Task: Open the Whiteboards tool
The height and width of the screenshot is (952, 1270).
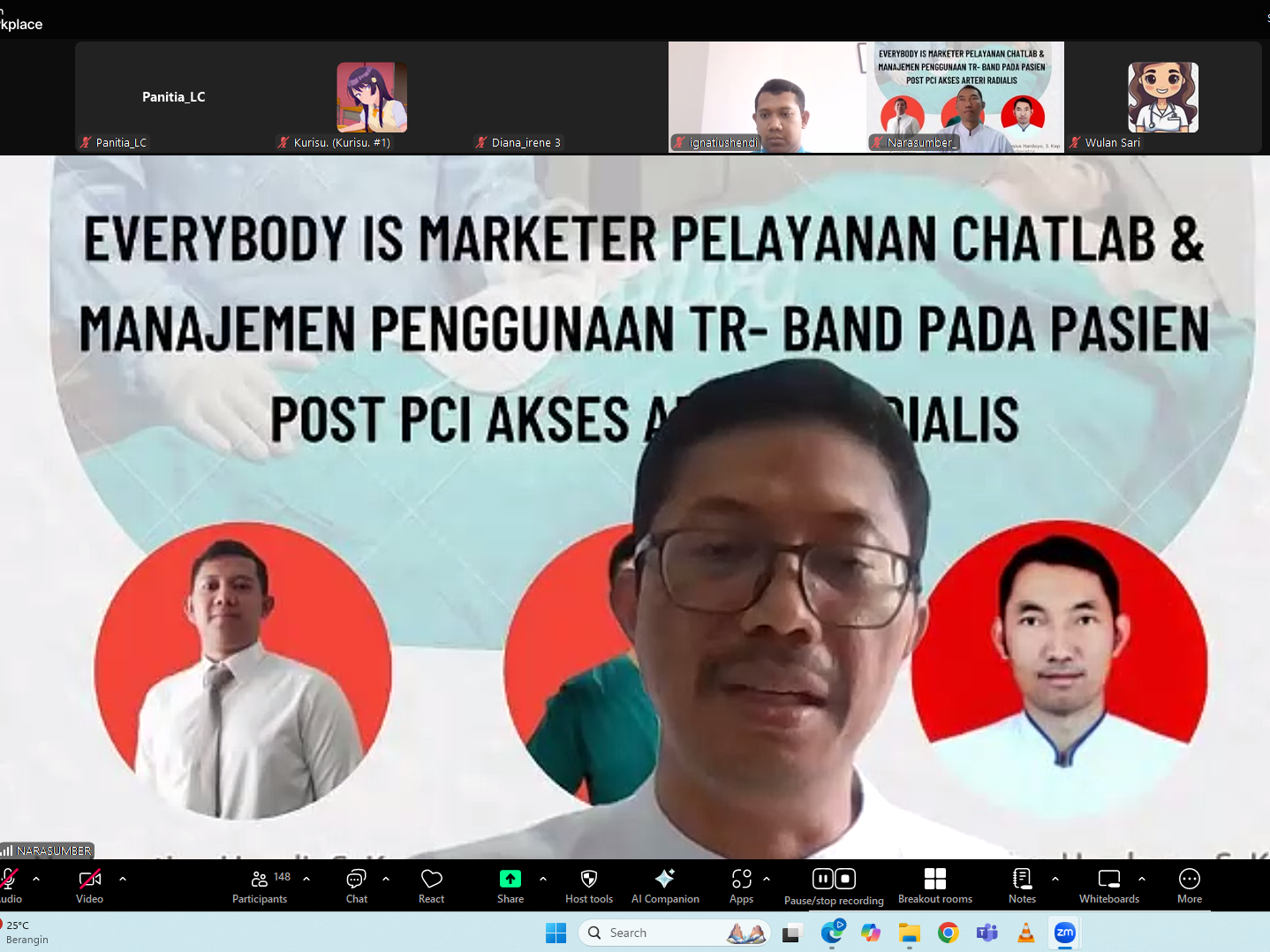Action: [1108, 886]
